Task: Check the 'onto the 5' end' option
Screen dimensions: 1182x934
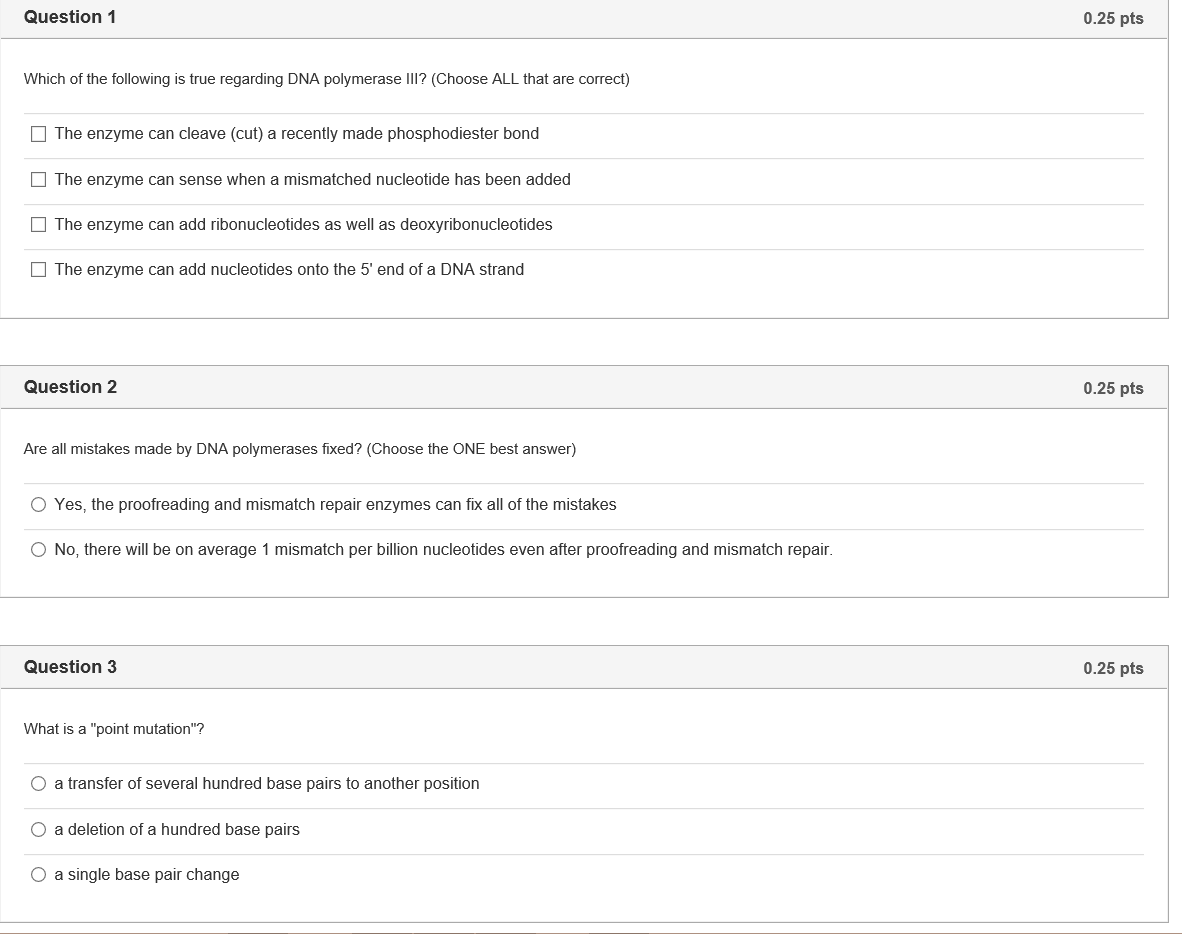Action: 39,270
